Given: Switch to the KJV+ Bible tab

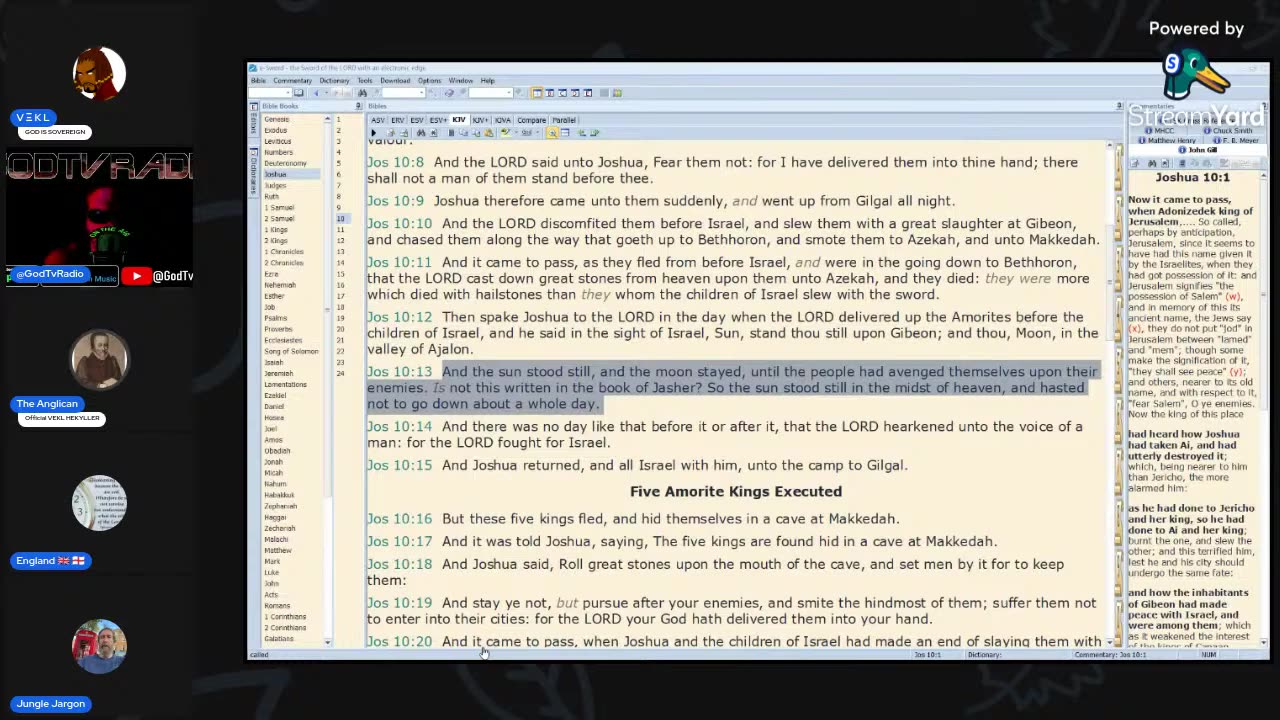Looking at the screenshot, I should point(480,120).
